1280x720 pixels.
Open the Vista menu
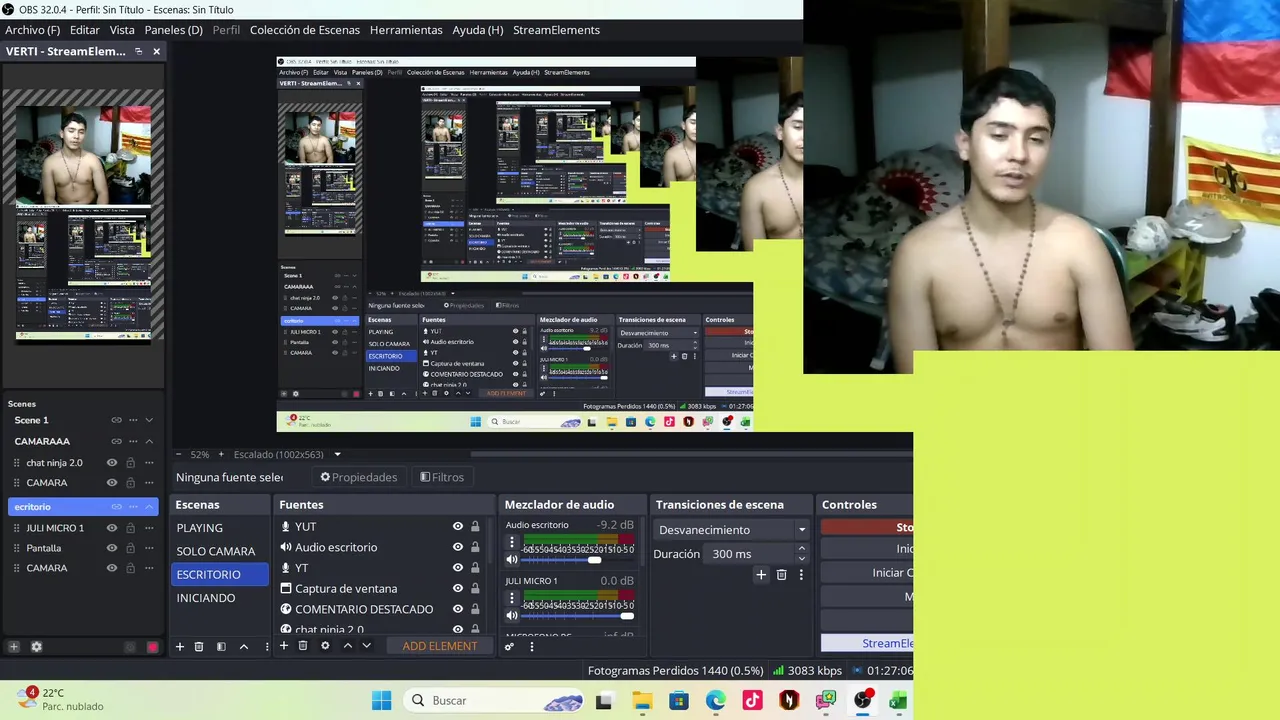click(122, 30)
